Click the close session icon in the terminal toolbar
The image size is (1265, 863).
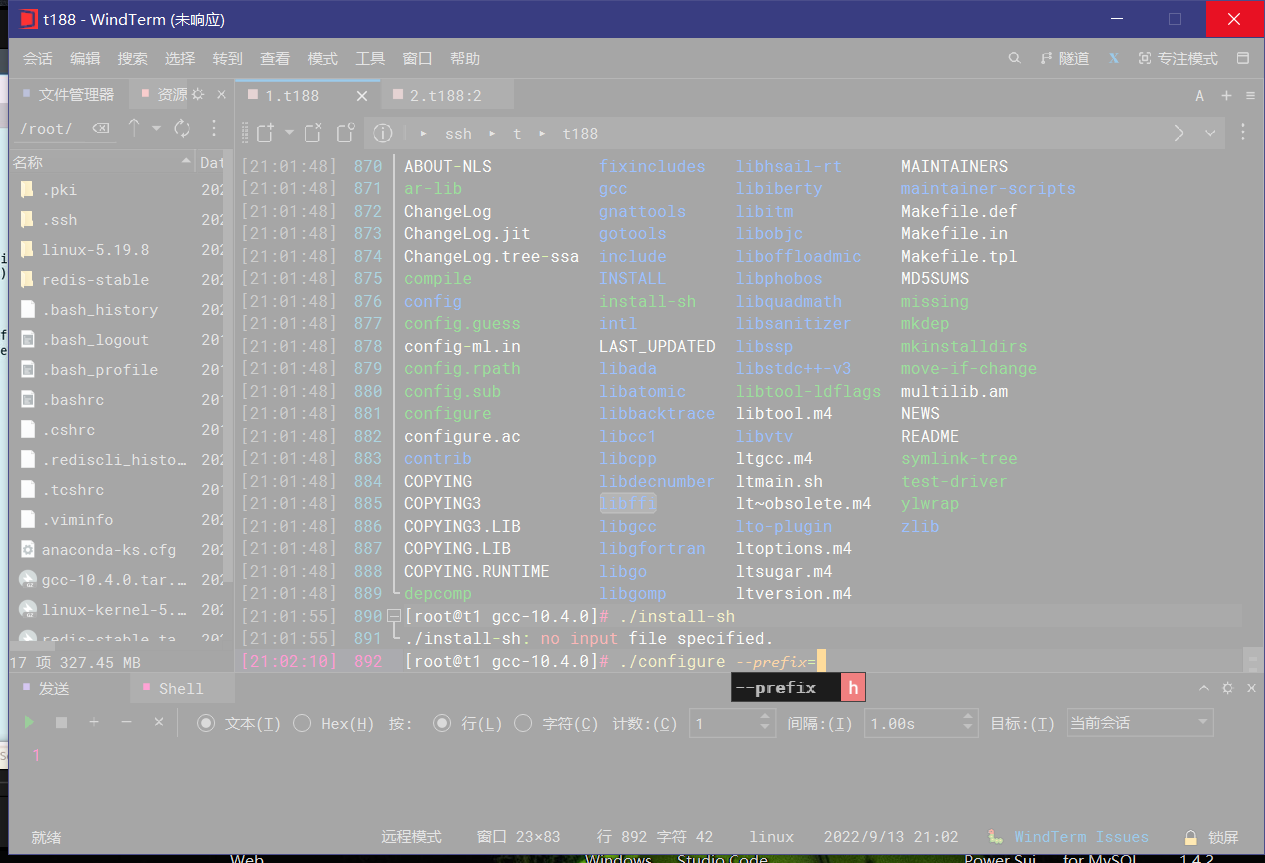(x=313, y=132)
